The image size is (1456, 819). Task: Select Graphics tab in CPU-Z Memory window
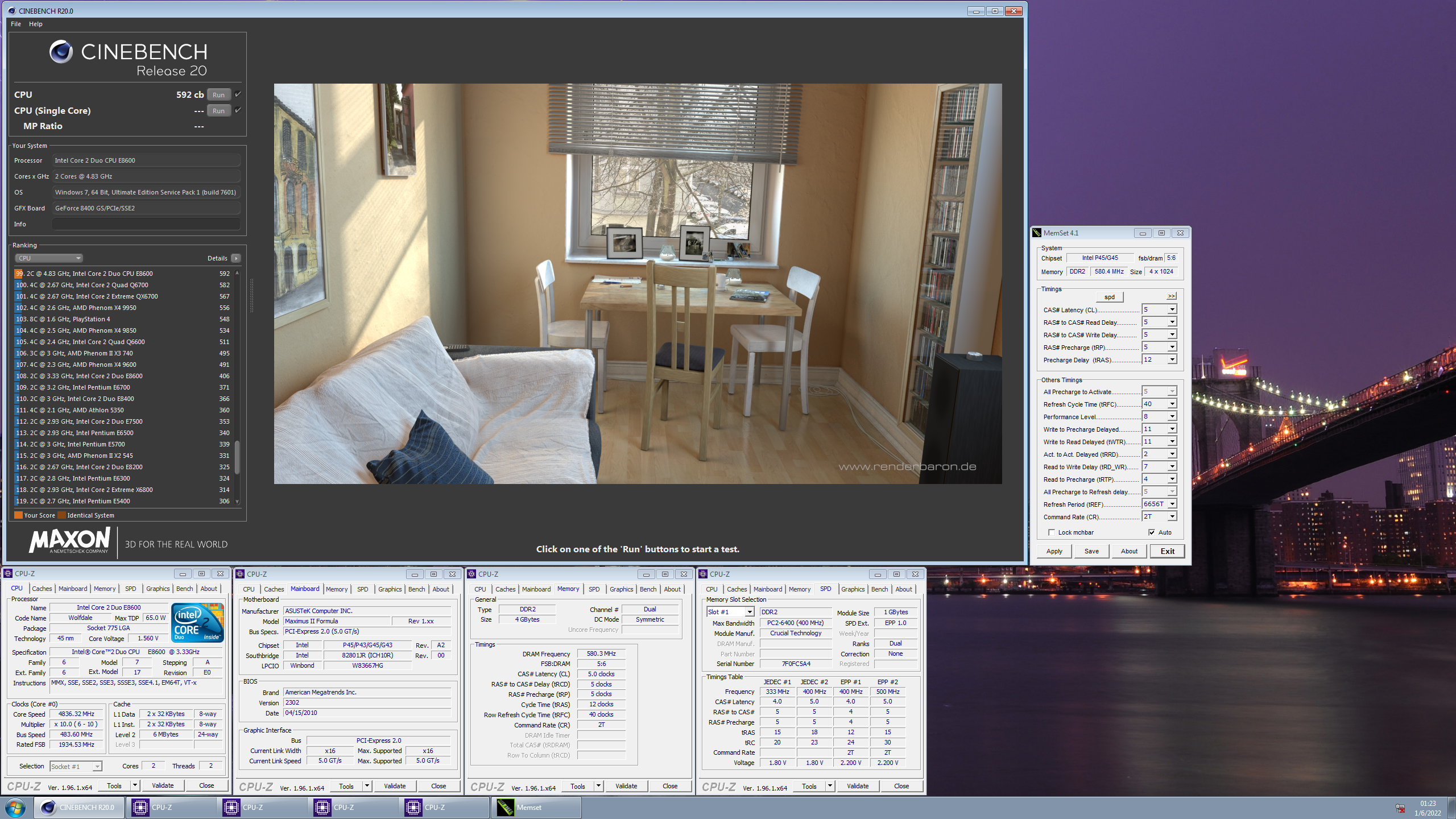click(622, 590)
